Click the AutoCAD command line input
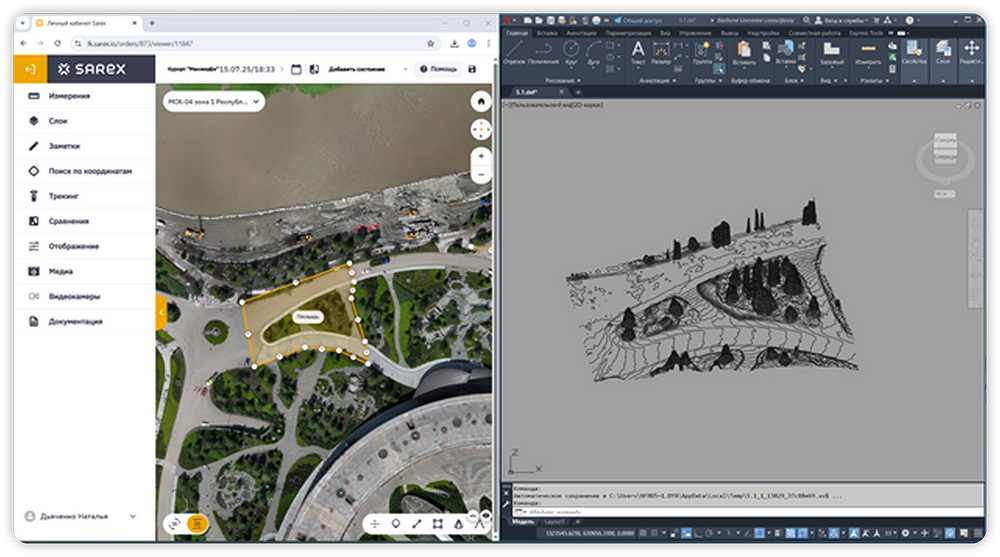 (x=746, y=512)
